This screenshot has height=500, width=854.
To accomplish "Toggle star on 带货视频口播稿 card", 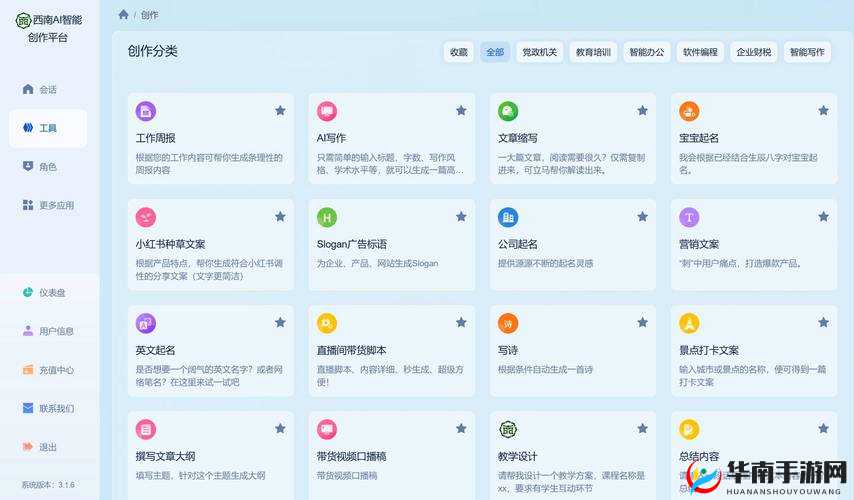I will (x=461, y=429).
